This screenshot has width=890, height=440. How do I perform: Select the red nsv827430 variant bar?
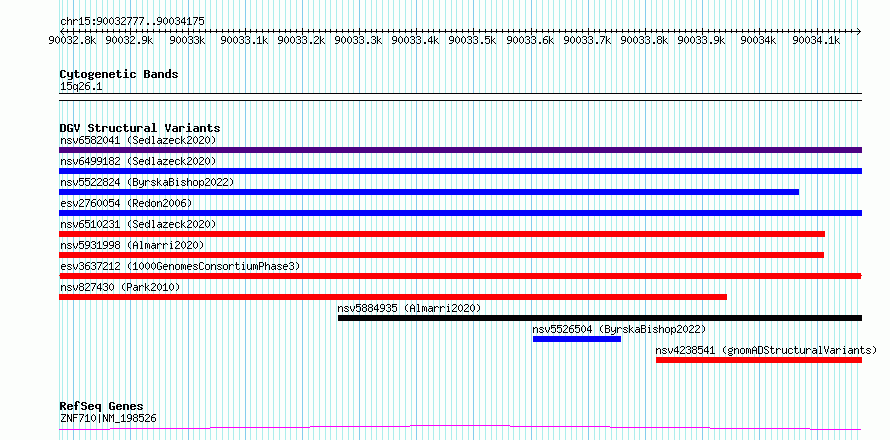[x=393, y=297]
